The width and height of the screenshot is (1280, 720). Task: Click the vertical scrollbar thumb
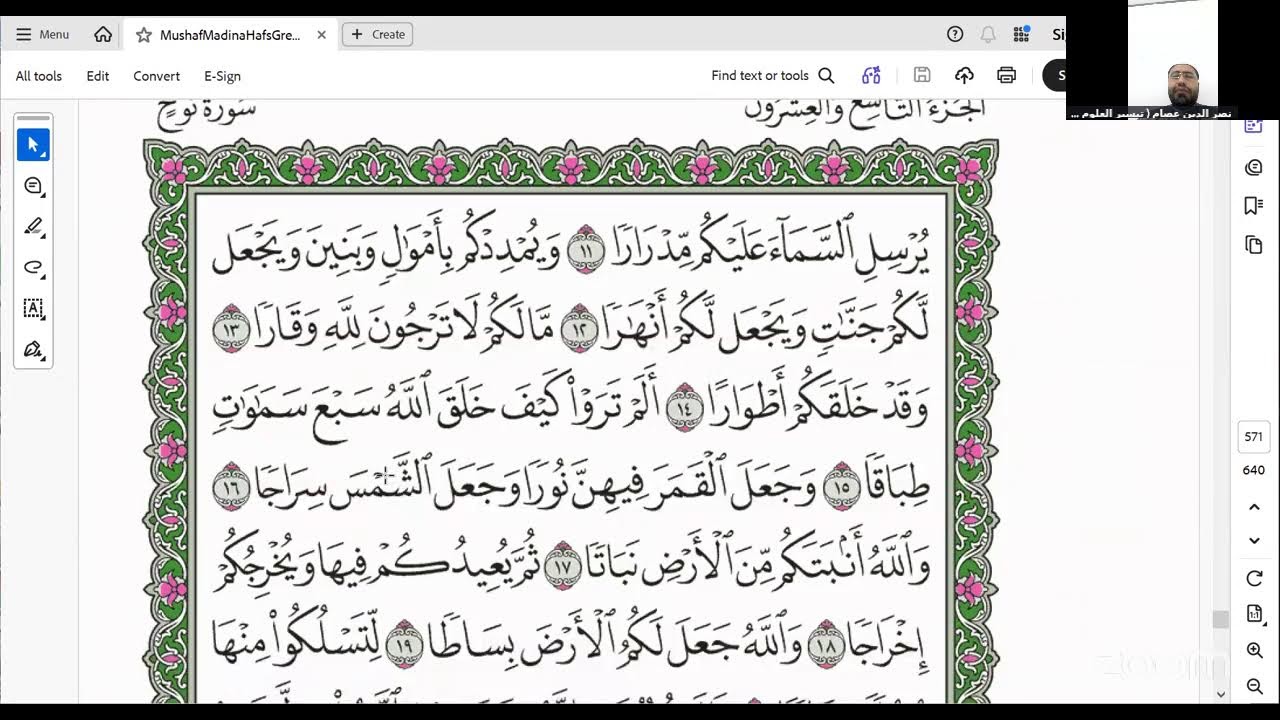(1220, 619)
